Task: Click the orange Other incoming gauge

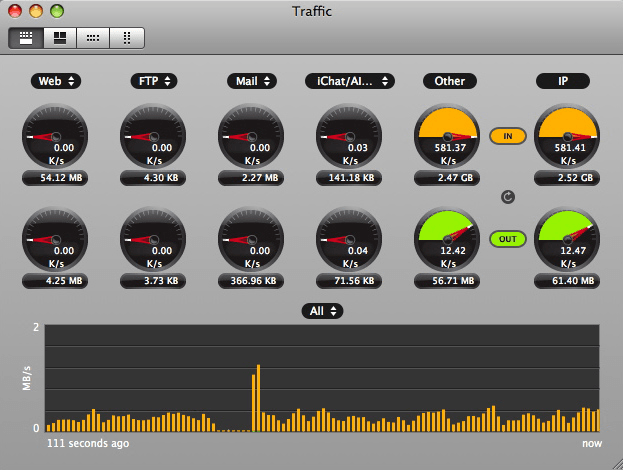Action: point(447,137)
